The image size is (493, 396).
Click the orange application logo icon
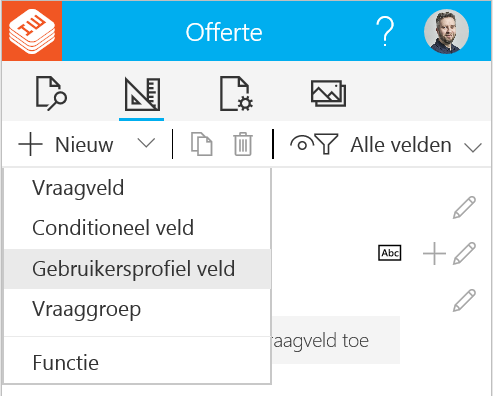pyautogui.click(x=32, y=31)
